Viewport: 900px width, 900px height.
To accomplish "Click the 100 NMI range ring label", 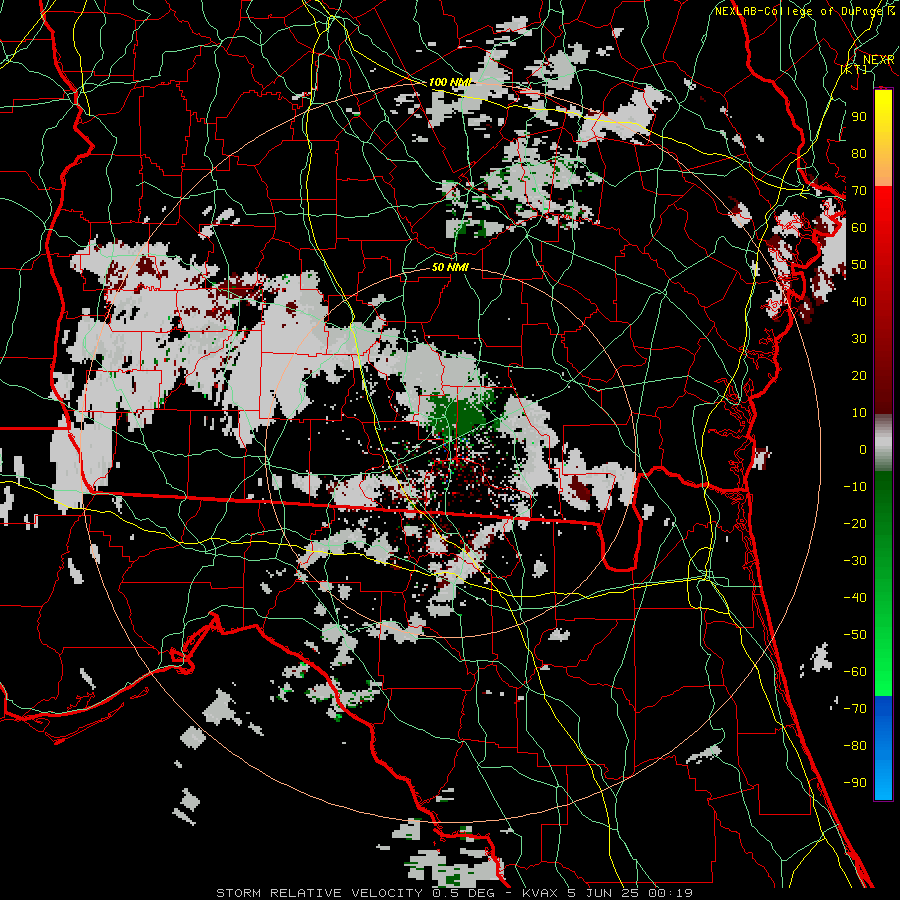I will coord(450,82).
